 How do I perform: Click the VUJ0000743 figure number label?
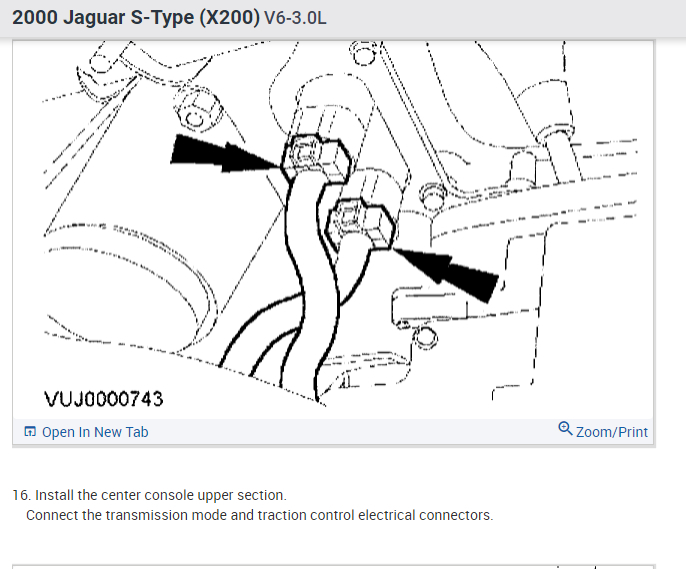click(104, 399)
